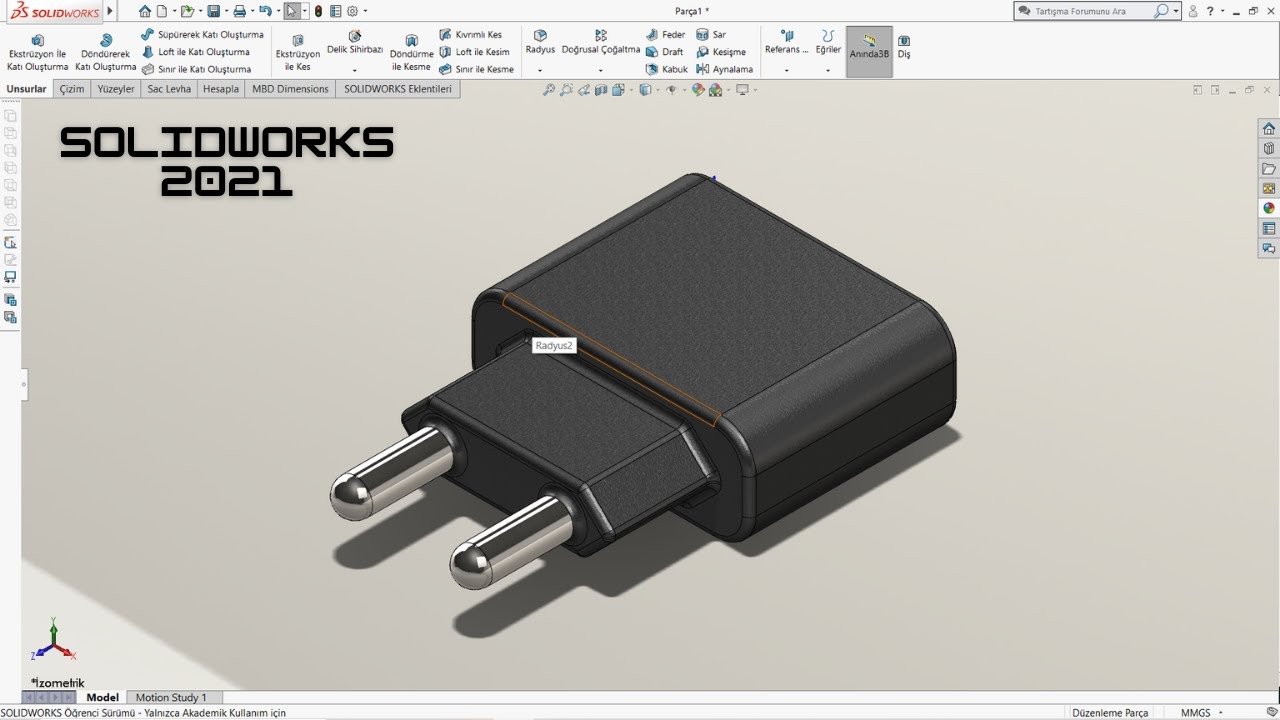1280x720 pixels.
Task: Open the Options gear icon
Action: click(x=351, y=11)
